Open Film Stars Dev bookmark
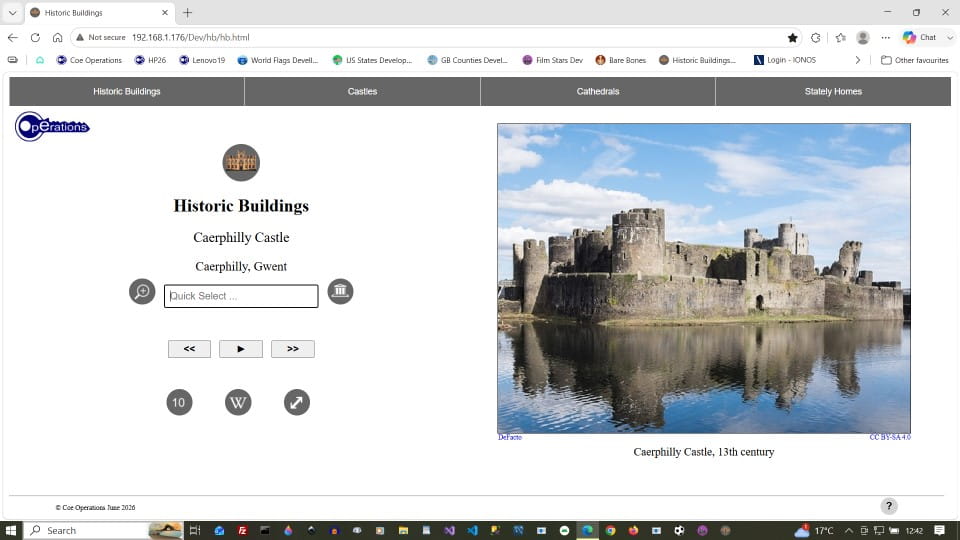The image size is (960, 540). [x=553, y=60]
